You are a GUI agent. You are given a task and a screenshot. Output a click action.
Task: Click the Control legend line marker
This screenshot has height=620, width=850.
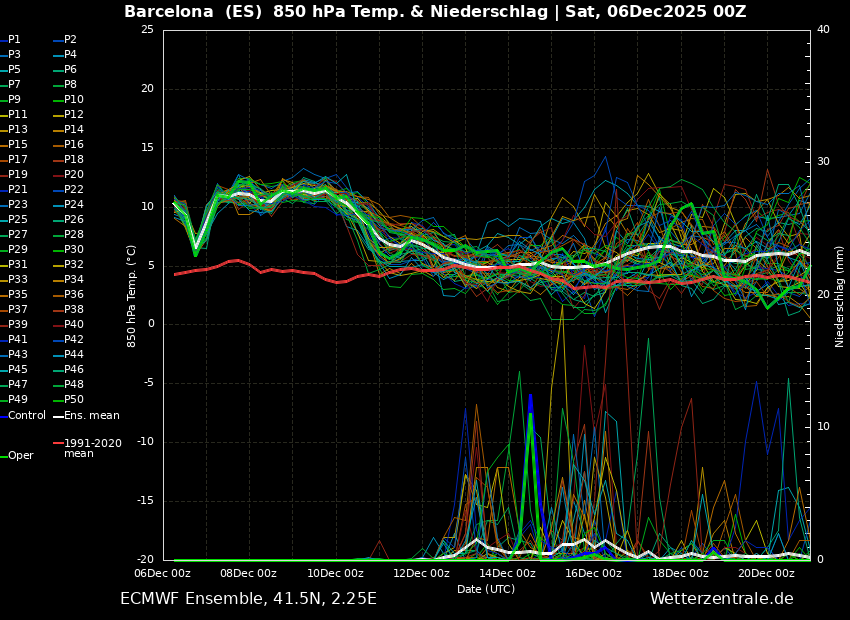(3, 416)
